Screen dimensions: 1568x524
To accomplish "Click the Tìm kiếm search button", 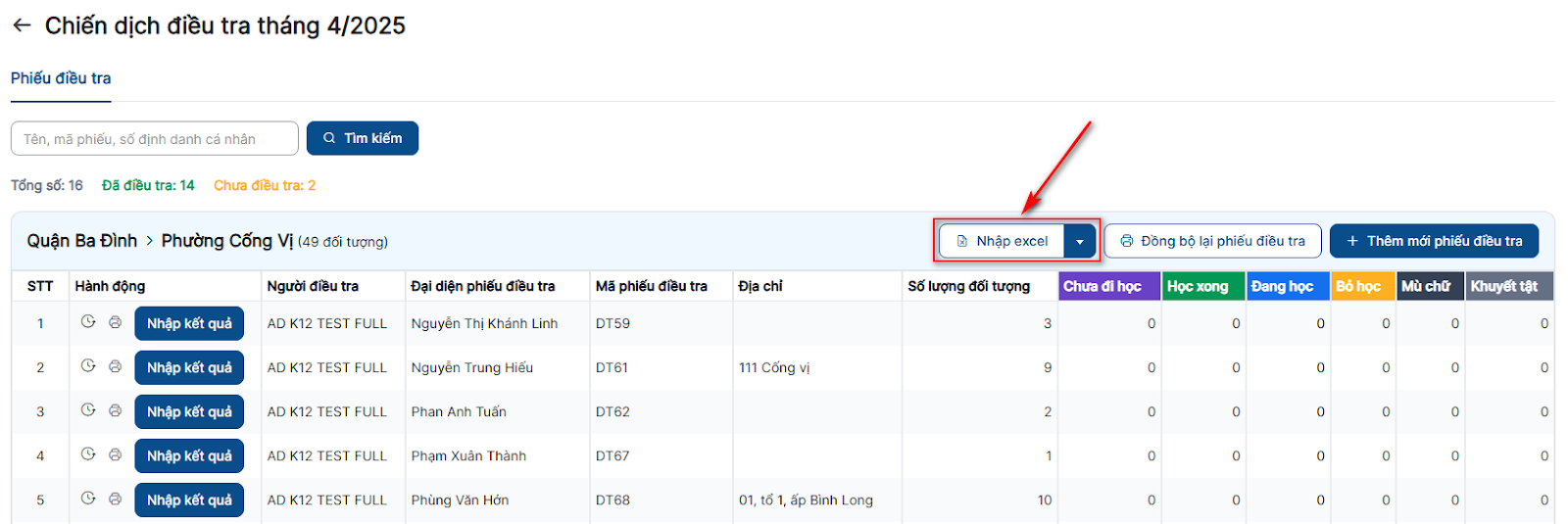I will click(363, 138).
